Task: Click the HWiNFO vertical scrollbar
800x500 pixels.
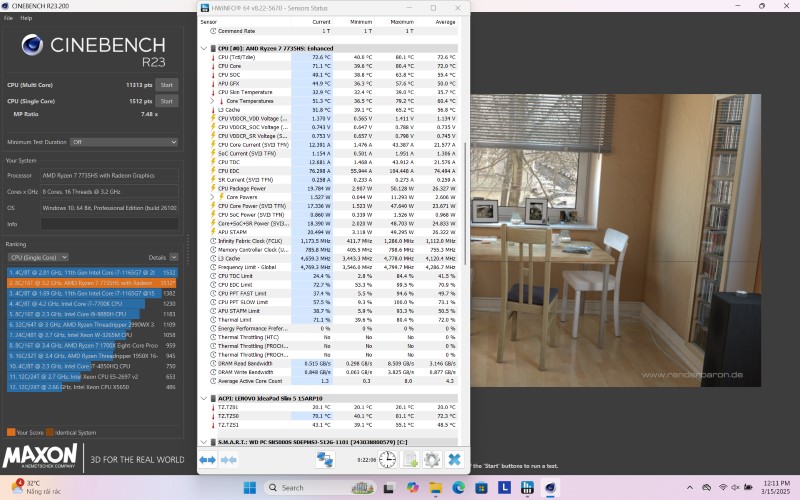Action: point(464,204)
